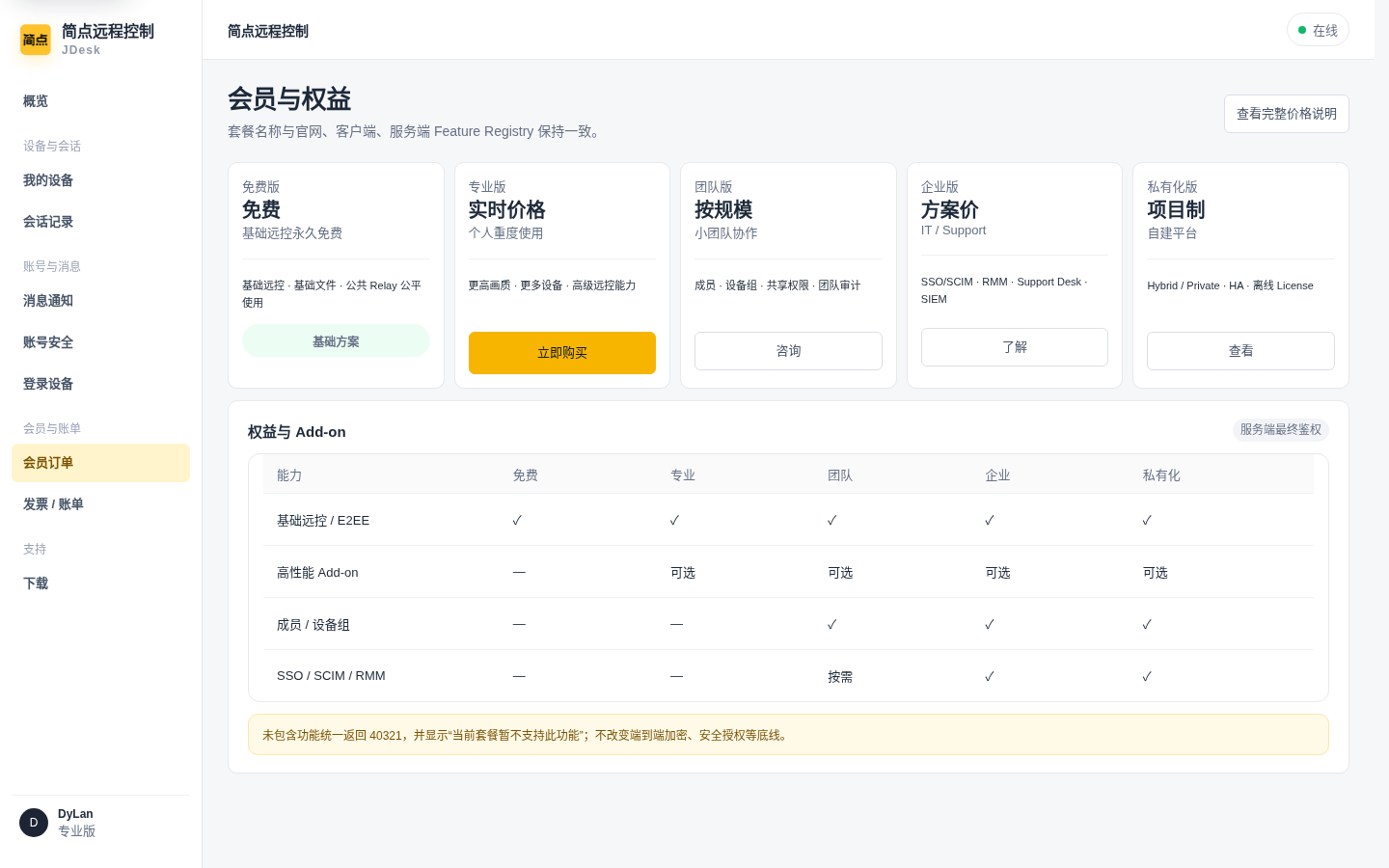The height and width of the screenshot is (868, 1389).
Task: Select 账号安全 in the sidebar
Action: tap(100, 342)
